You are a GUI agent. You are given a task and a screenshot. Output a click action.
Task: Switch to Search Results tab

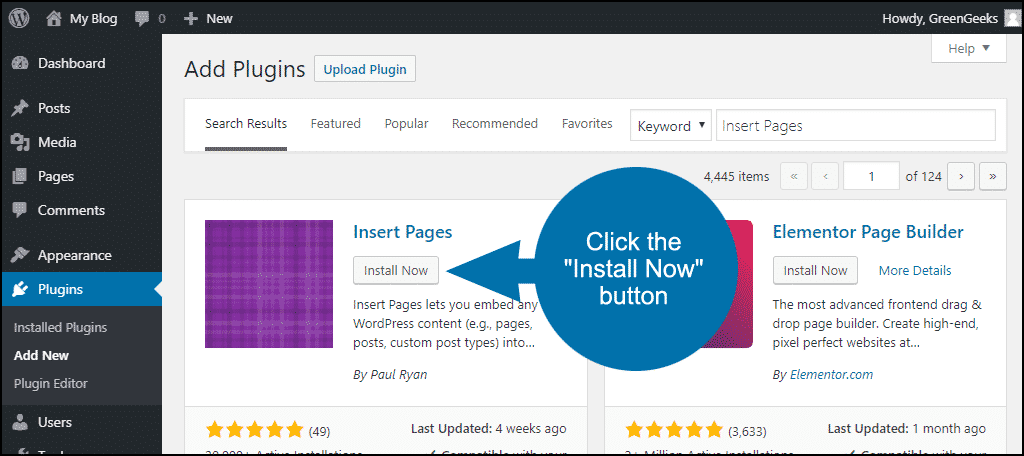coord(246,123)
